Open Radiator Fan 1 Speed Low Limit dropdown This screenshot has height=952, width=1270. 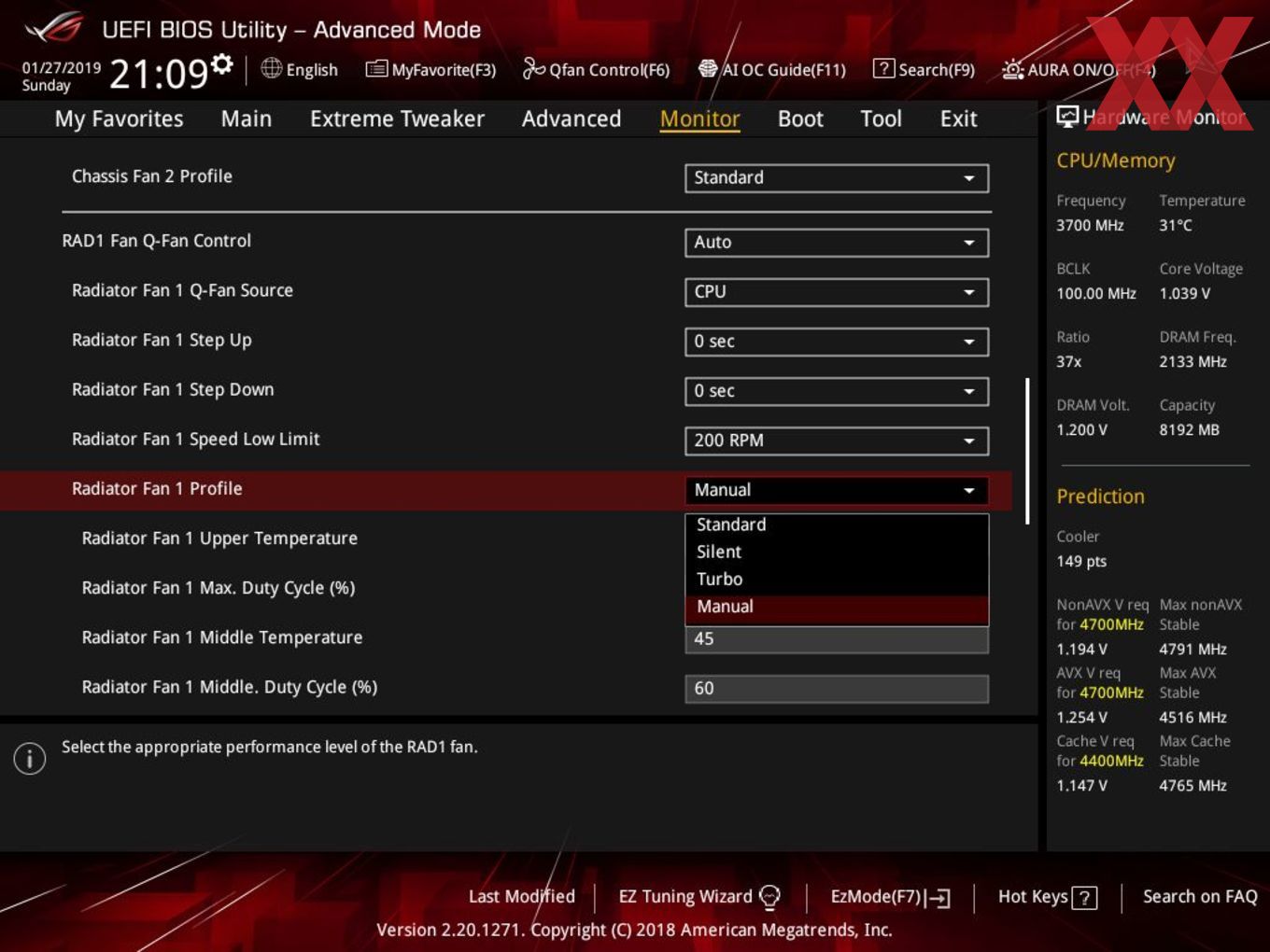(x=837, y=441)
